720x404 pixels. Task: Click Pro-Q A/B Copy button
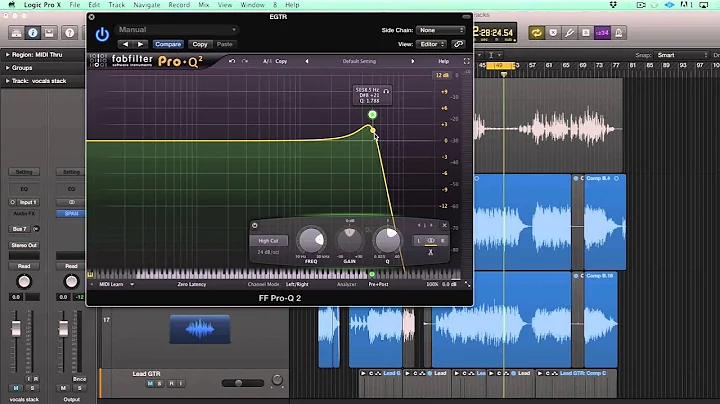pos(281,61)
